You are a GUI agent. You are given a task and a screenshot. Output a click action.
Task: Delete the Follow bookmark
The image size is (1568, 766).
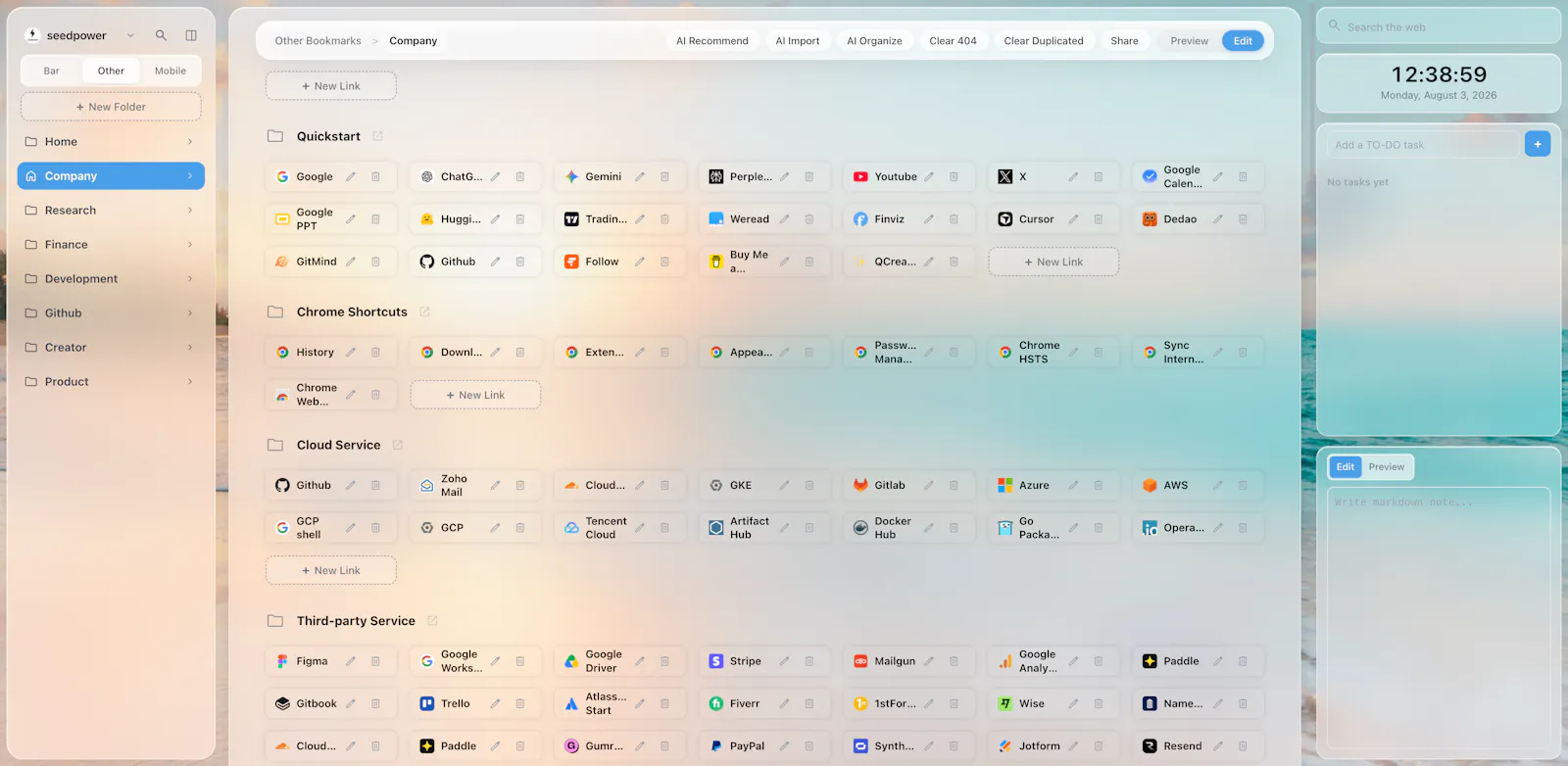click(x=664, y=262)
